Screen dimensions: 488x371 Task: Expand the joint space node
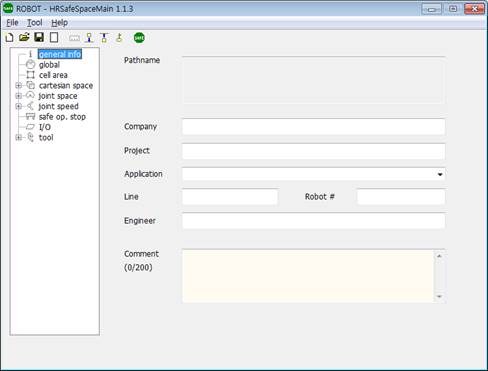pos(18,96)
